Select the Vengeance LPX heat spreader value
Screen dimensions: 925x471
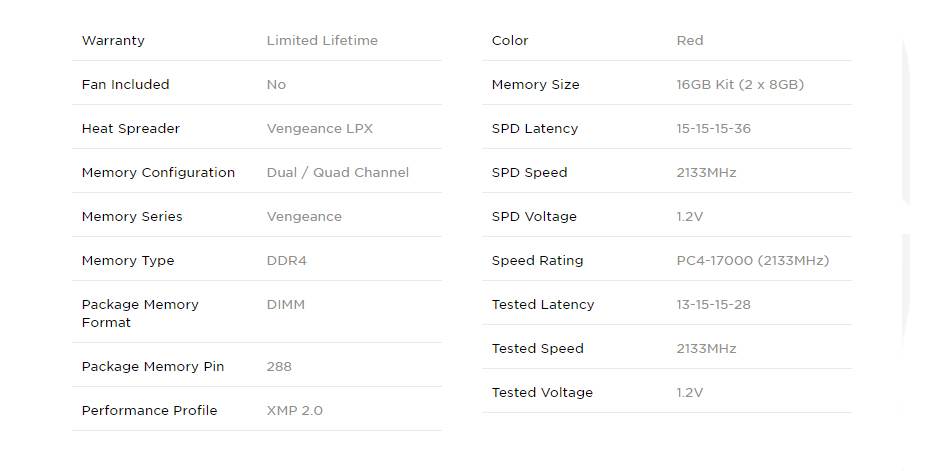[319, 129]
